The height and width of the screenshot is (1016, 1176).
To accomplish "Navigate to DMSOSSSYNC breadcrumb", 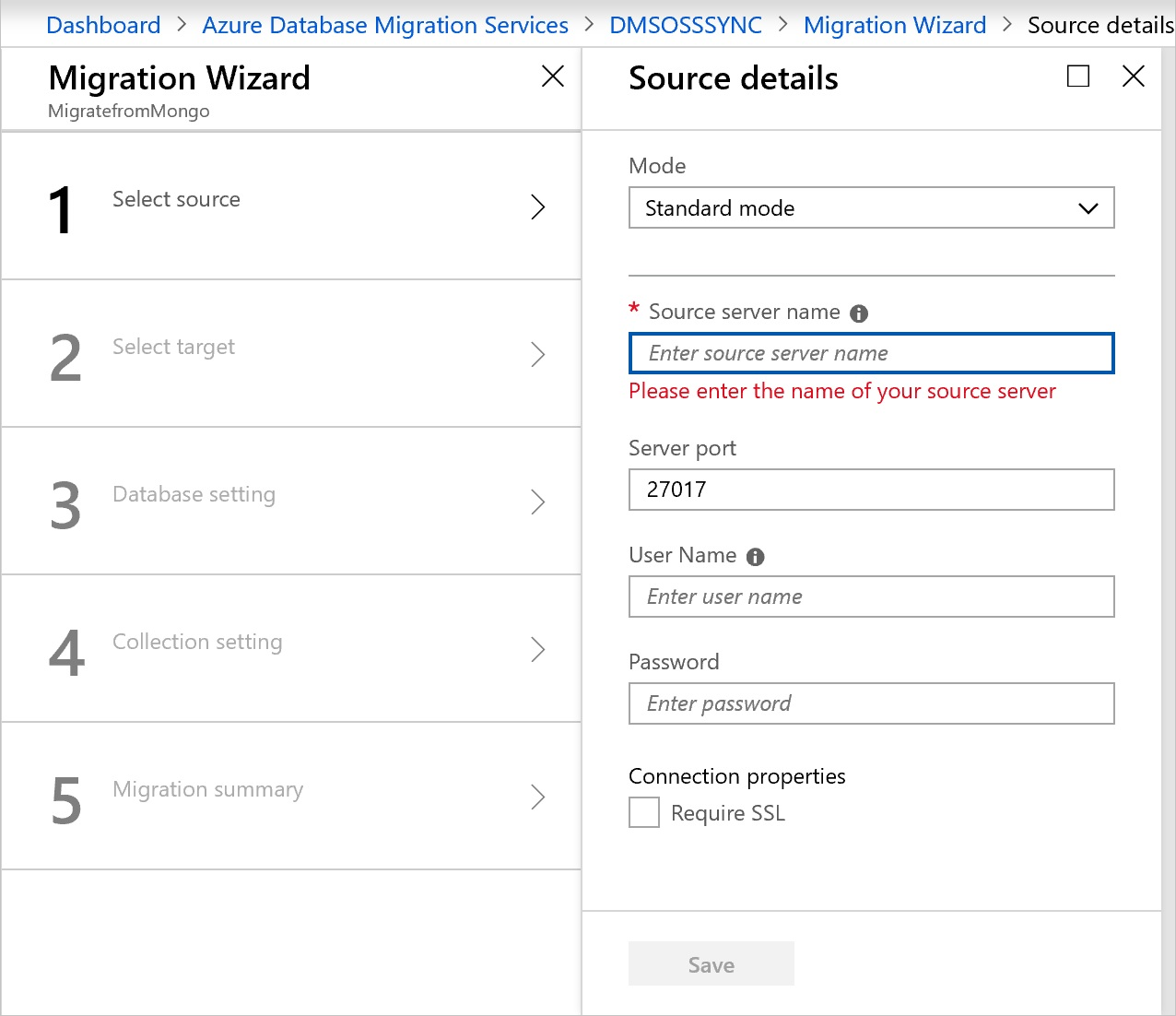I will tap(686, 25).
